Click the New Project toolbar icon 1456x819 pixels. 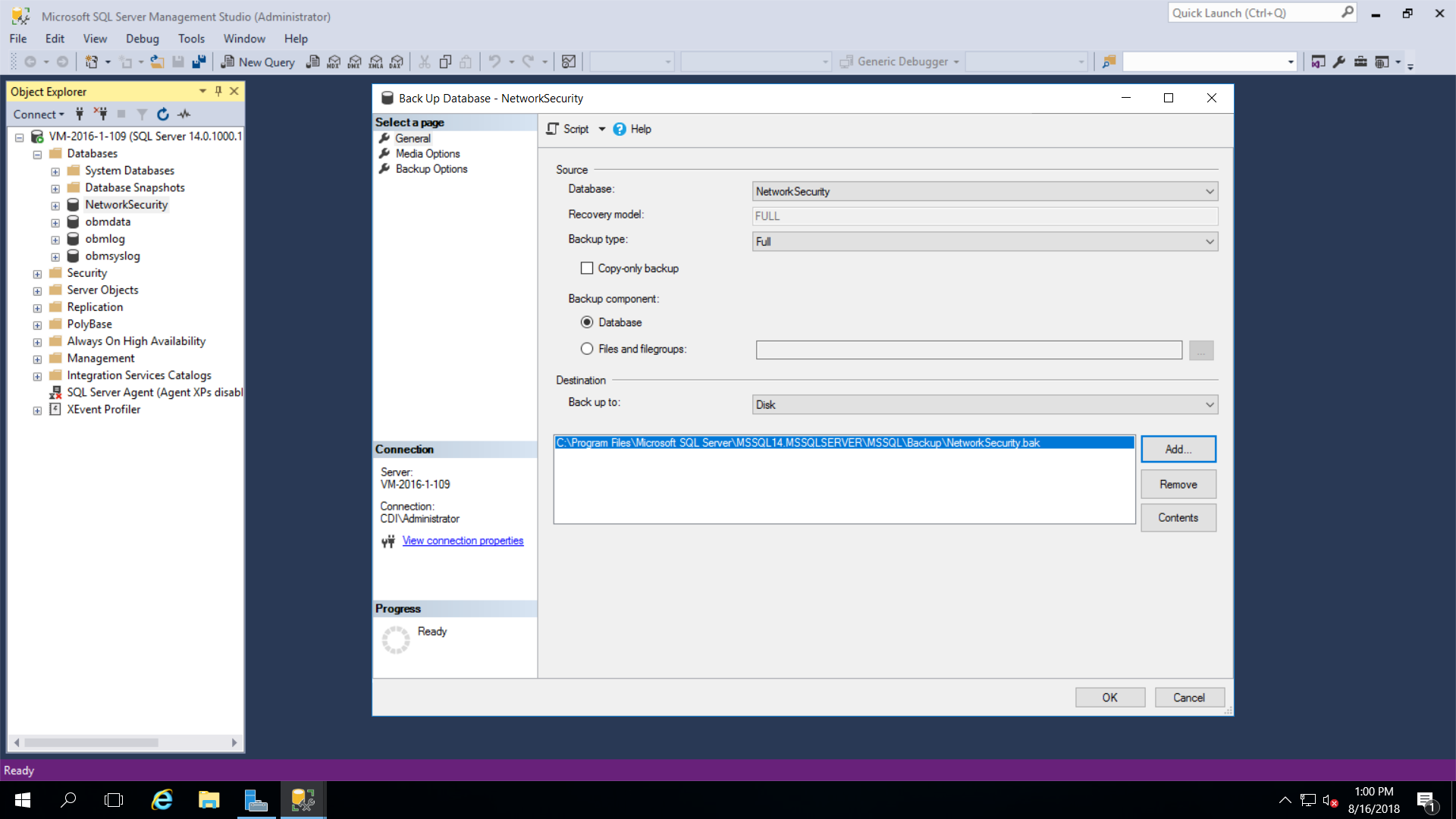[92, 62]
